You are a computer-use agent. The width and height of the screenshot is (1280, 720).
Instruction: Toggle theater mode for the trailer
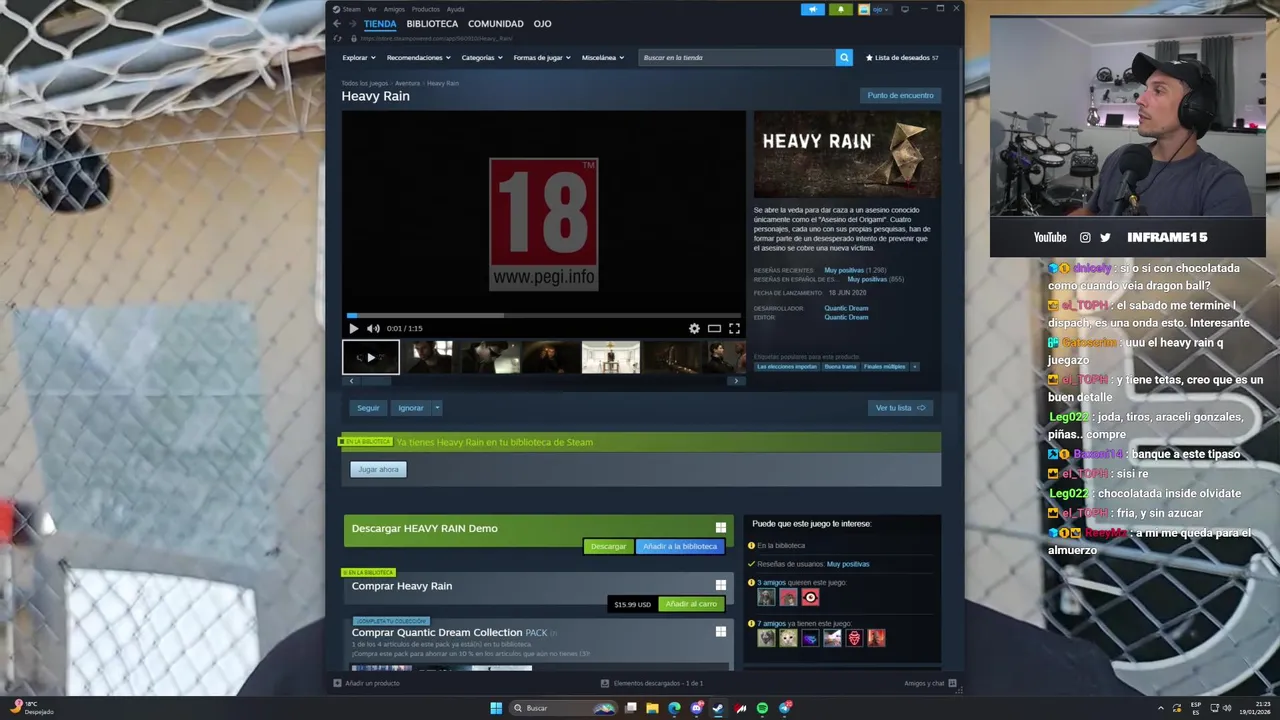click(x=714, y=328)
